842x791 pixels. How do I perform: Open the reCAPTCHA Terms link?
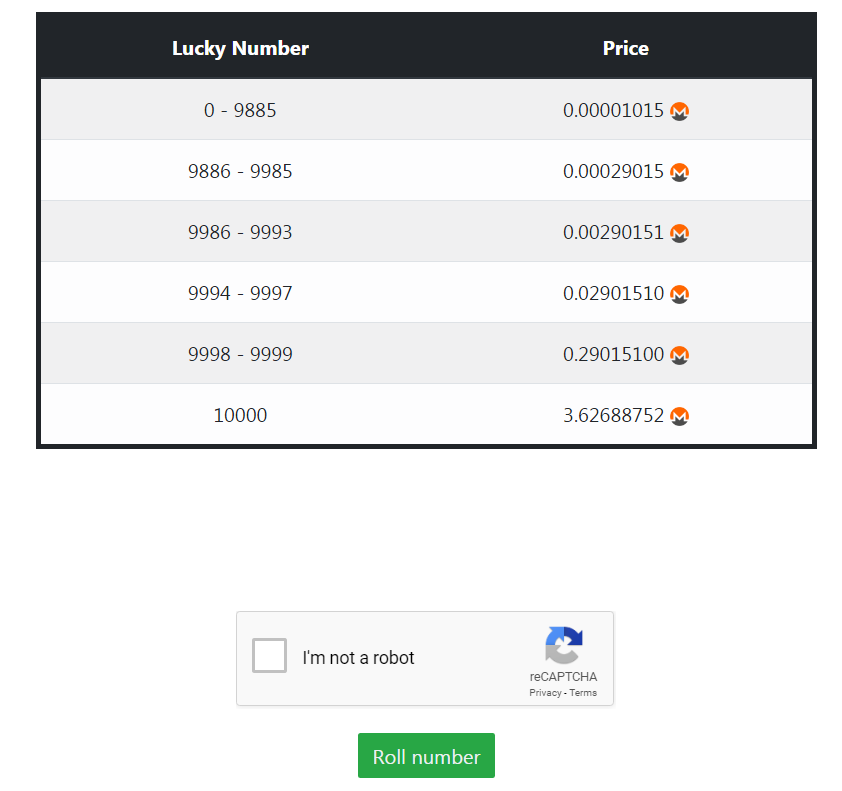pyautogui.click(x=583, y=693)
